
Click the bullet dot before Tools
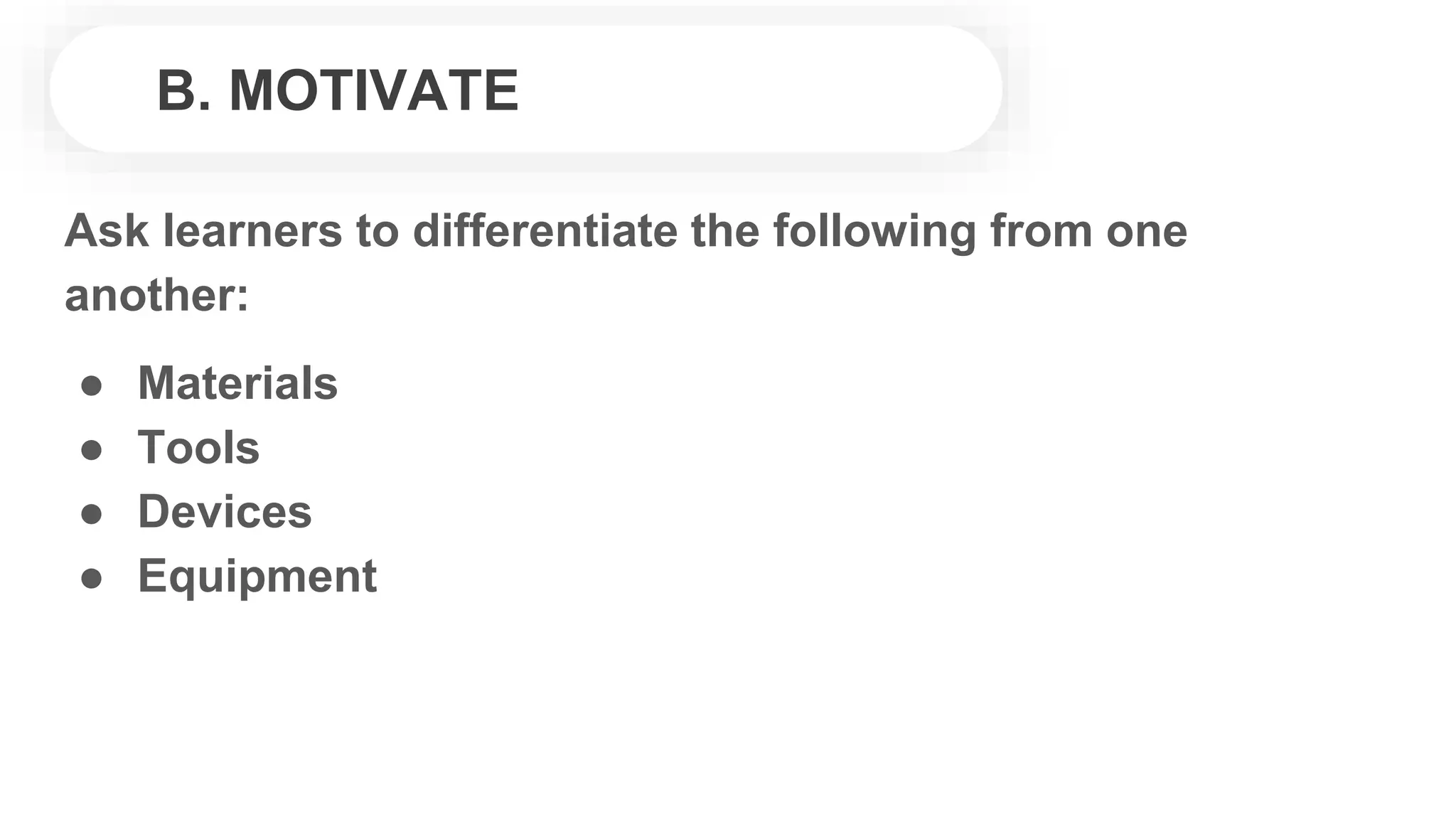pos(91,449)
